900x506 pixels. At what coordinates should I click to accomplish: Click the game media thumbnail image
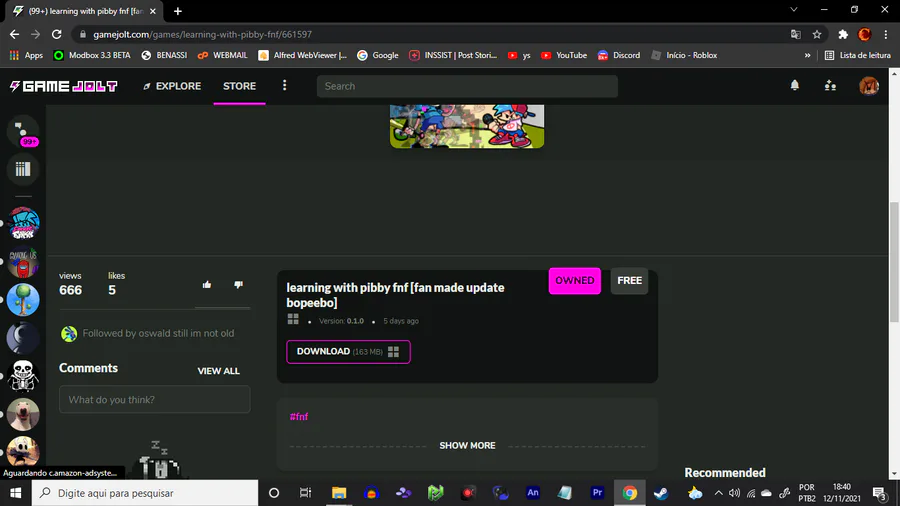(467, 126)
